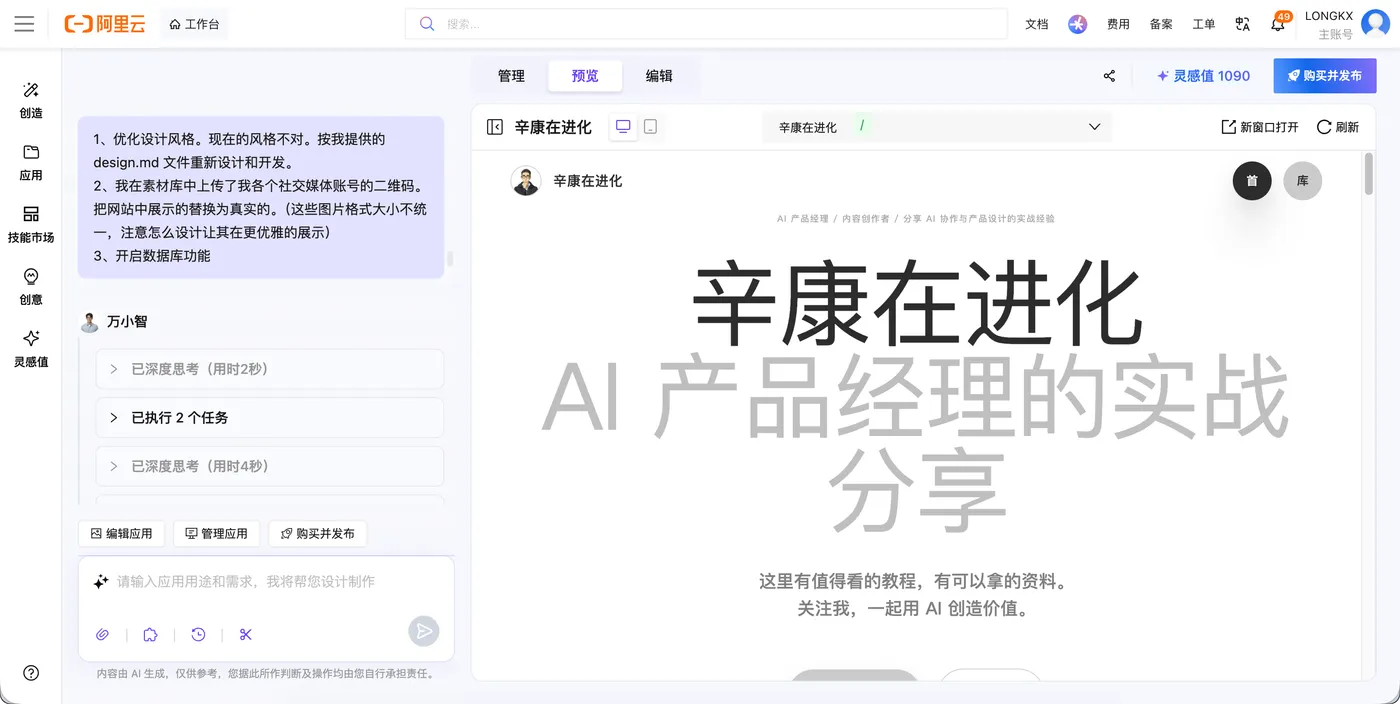Click 新窗口打开 link
Viewport: 1400px width, 704px height.
click(x=1260, y=127)
